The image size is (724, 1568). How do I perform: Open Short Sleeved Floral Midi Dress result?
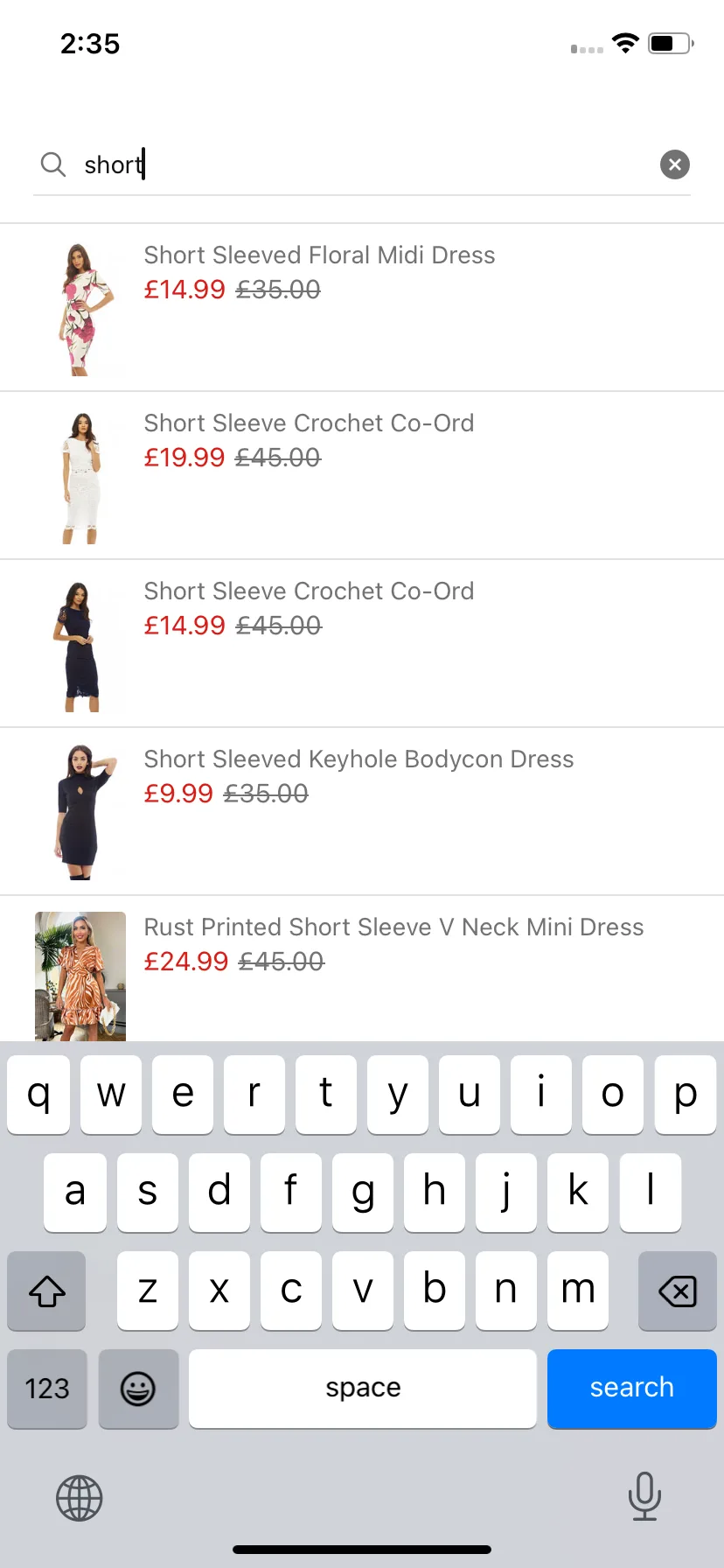(319, 255)
